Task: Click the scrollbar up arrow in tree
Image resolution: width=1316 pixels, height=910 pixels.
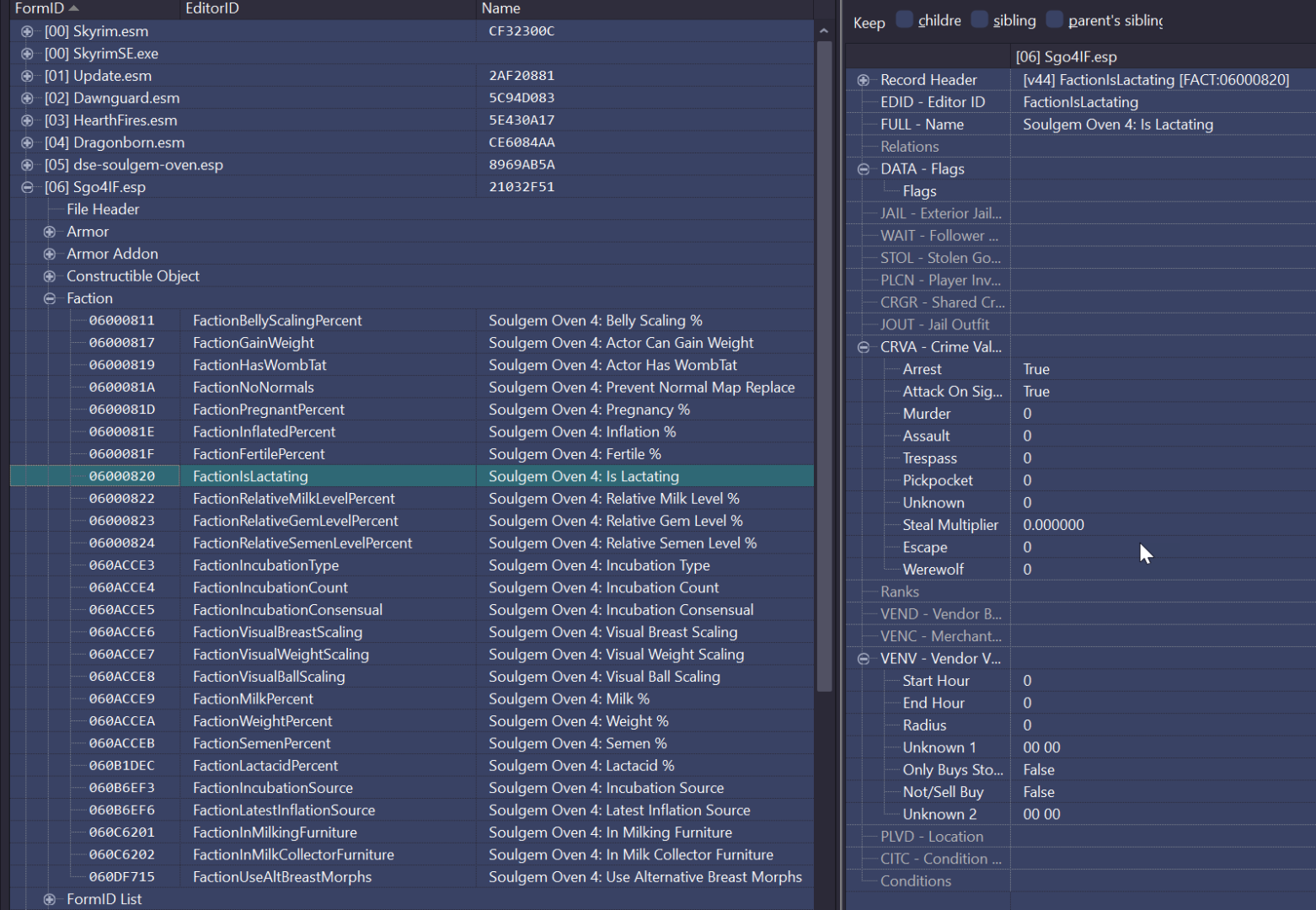Action: [824, 31]
